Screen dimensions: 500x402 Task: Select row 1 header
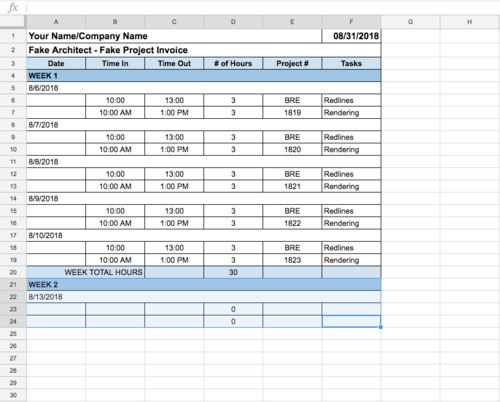pos(13,36)
